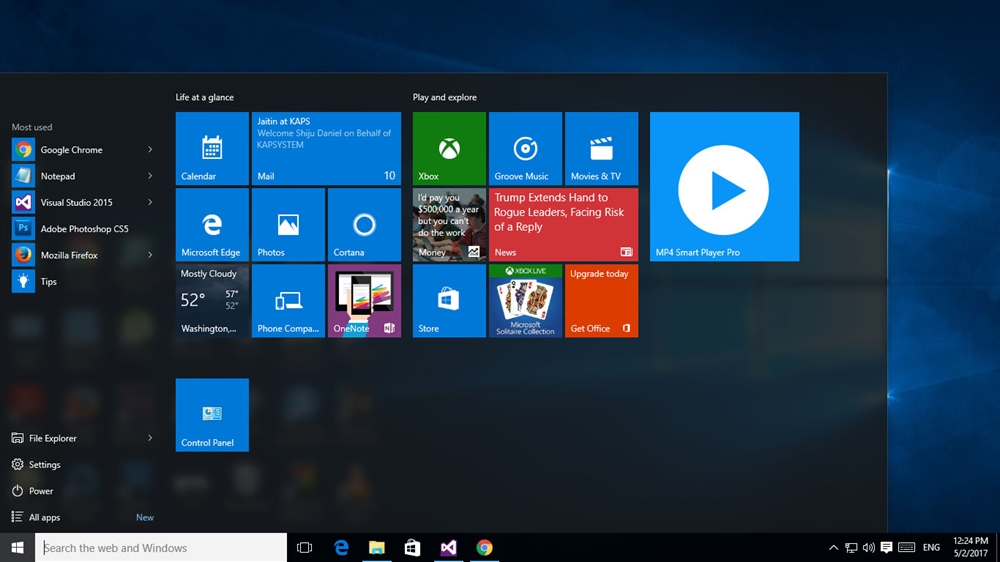Open the Calendar tile

pos(212,149)
